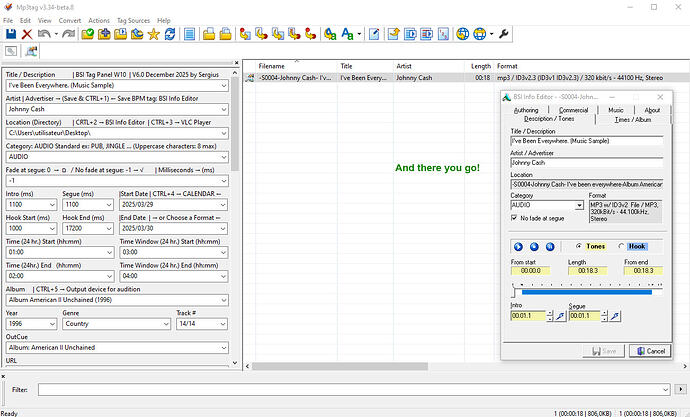Open Extended Tags via the pencil page icon
Screen dimensions: 690x417
[x=374, y=34]
